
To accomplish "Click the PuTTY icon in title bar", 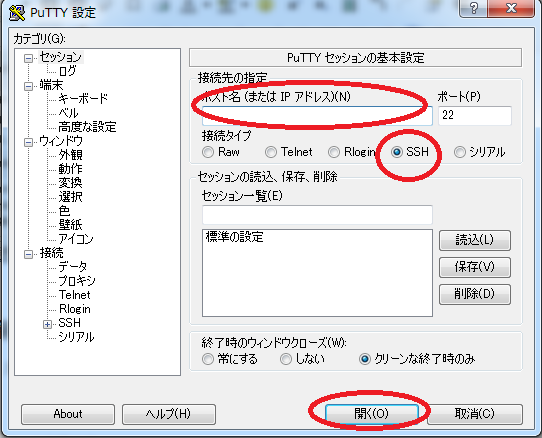I will coord(17,12).
